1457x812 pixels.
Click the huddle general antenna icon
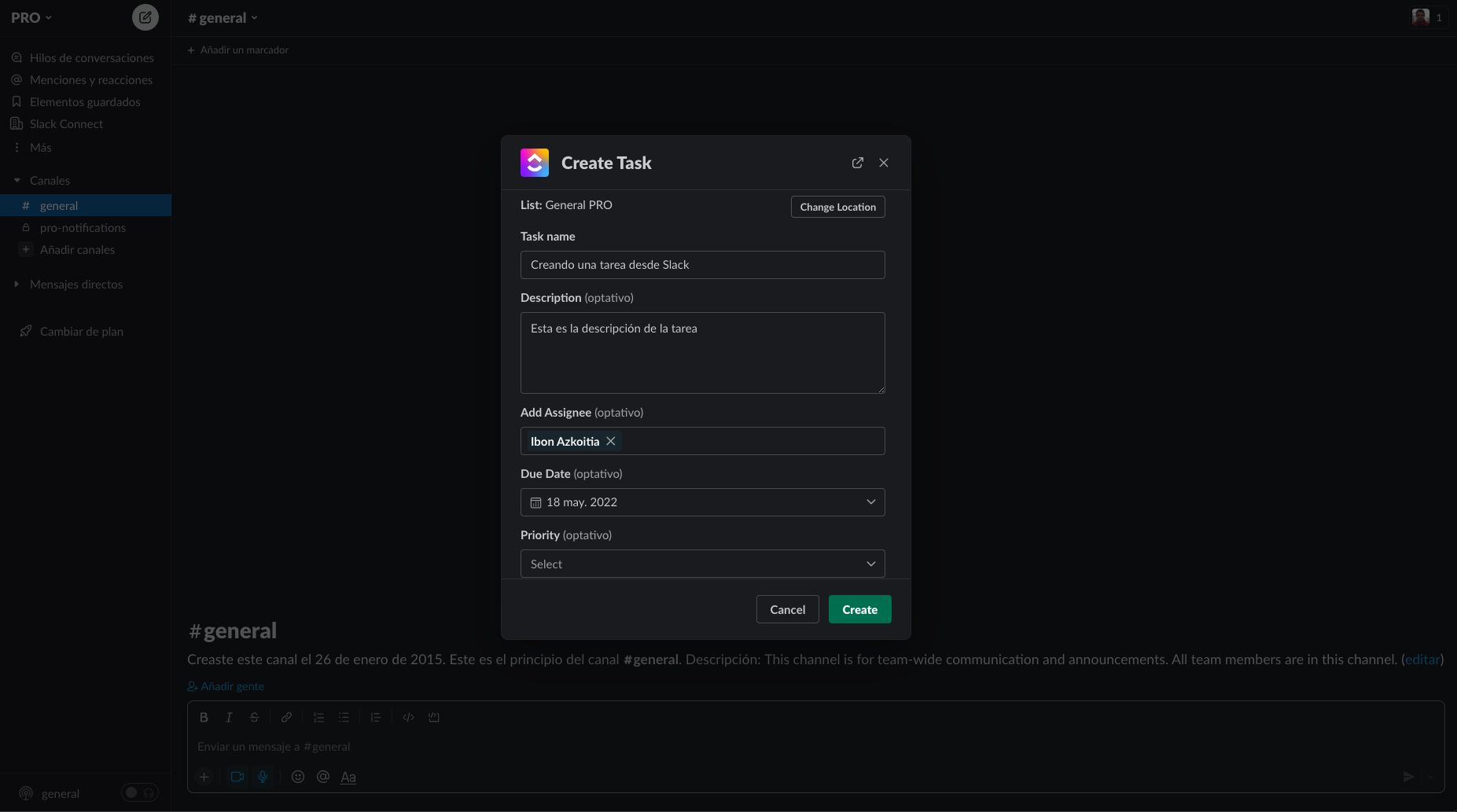pyautogui.click(x=26, y=793)
